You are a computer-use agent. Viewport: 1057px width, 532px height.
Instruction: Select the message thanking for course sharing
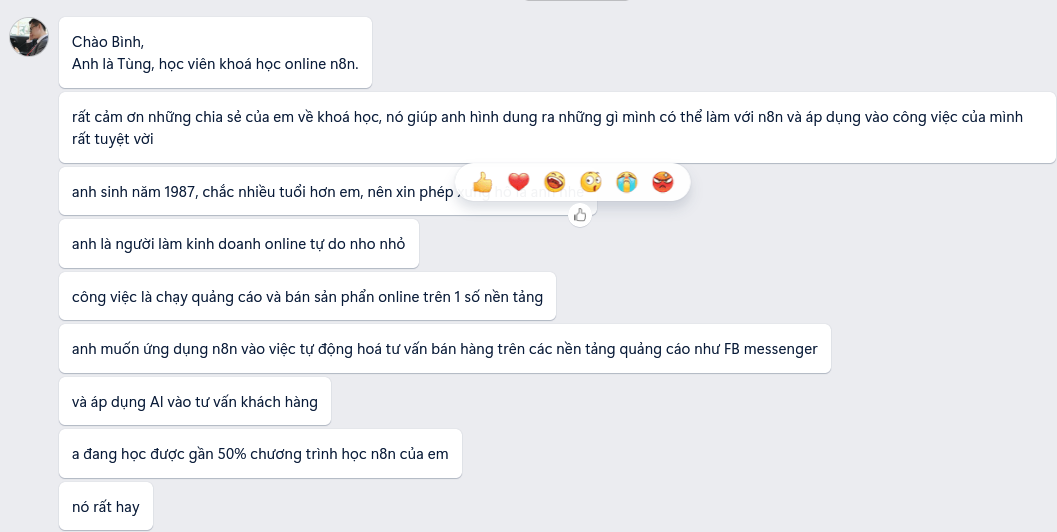coord(557,127)
